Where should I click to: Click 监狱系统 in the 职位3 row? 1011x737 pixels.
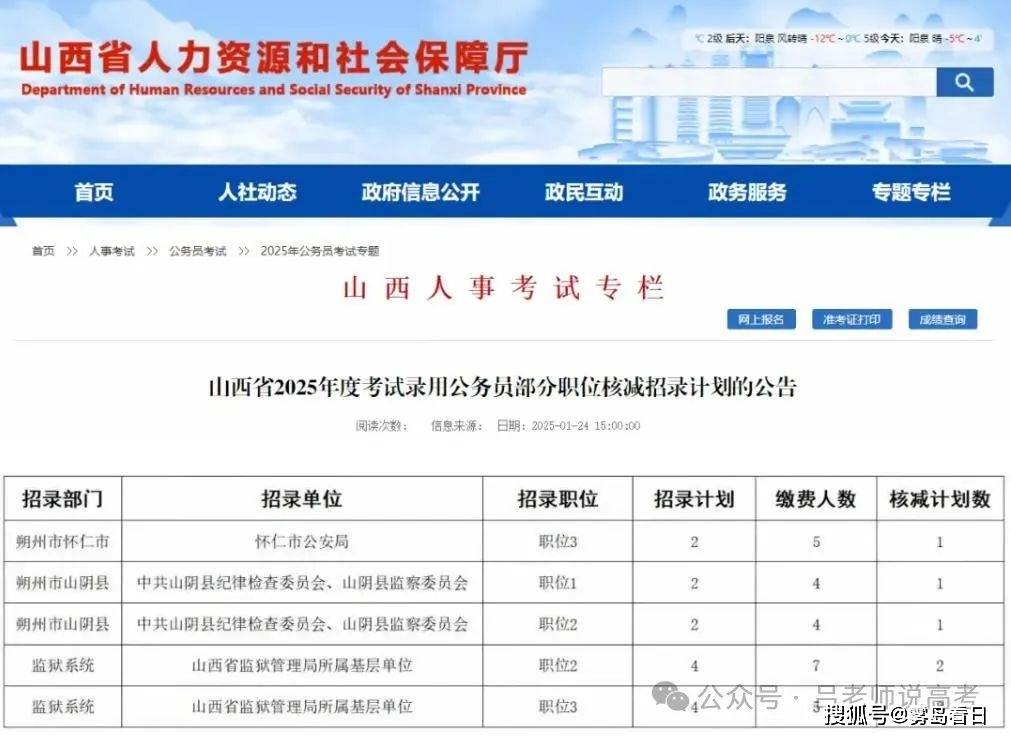tap(63, 707)
